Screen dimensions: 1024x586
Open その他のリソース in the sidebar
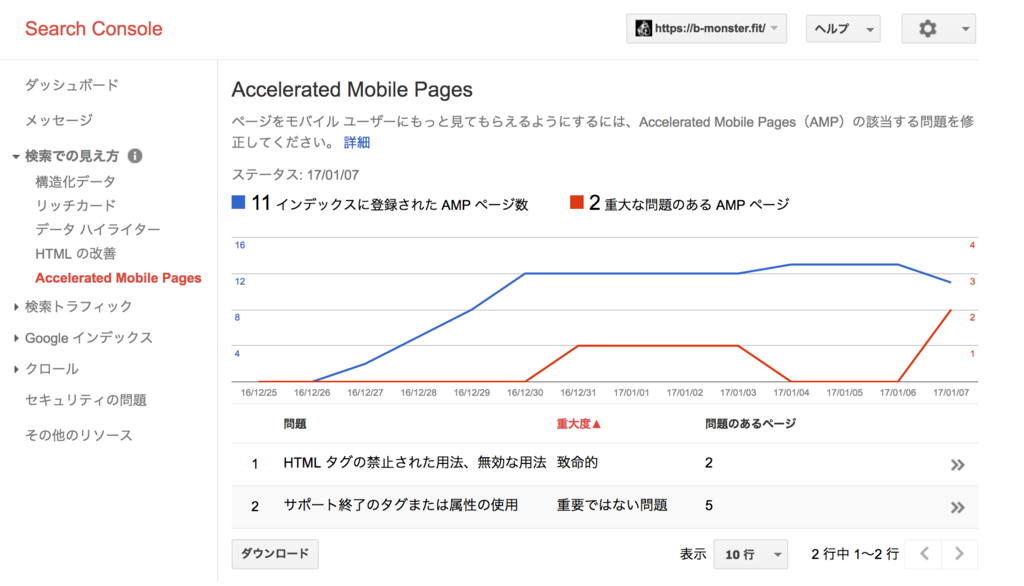pos(78,435)
